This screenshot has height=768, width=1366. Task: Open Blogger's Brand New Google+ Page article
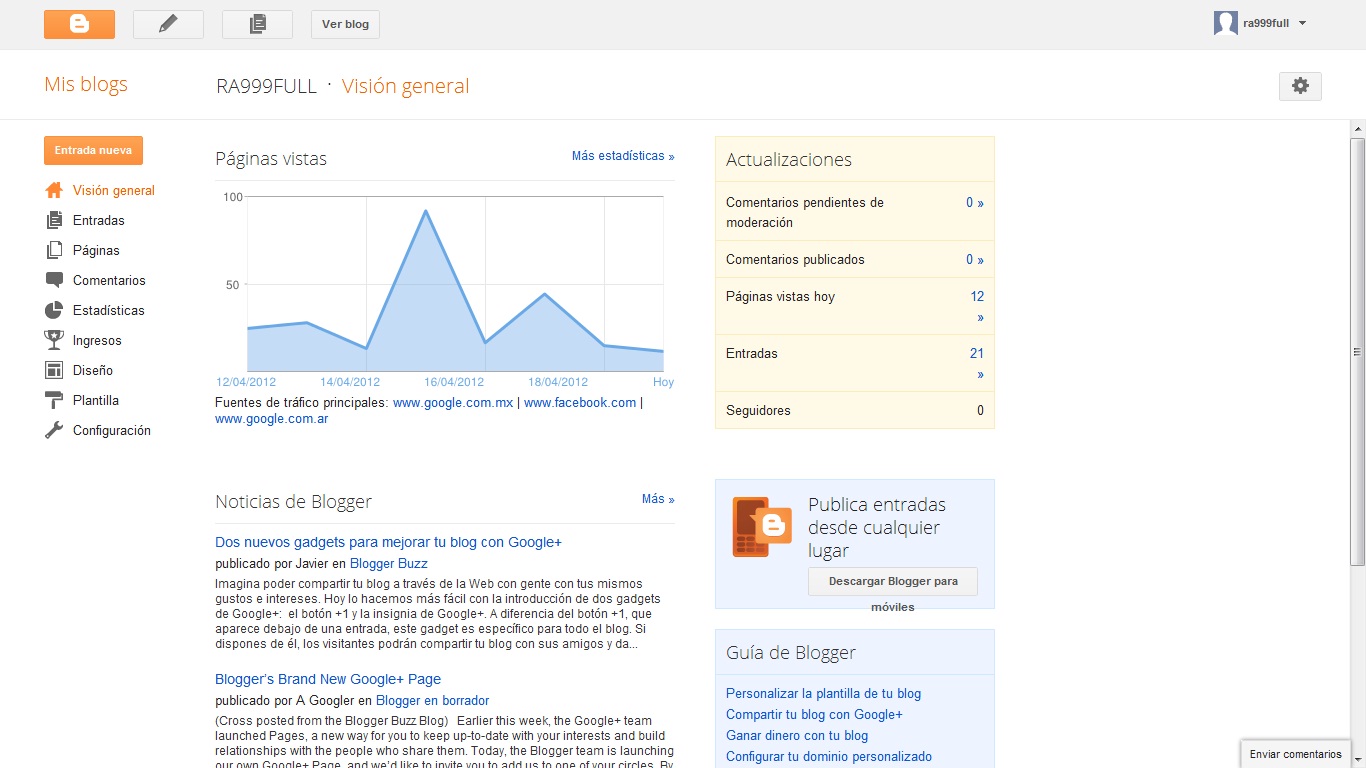[x=328, y=679]
